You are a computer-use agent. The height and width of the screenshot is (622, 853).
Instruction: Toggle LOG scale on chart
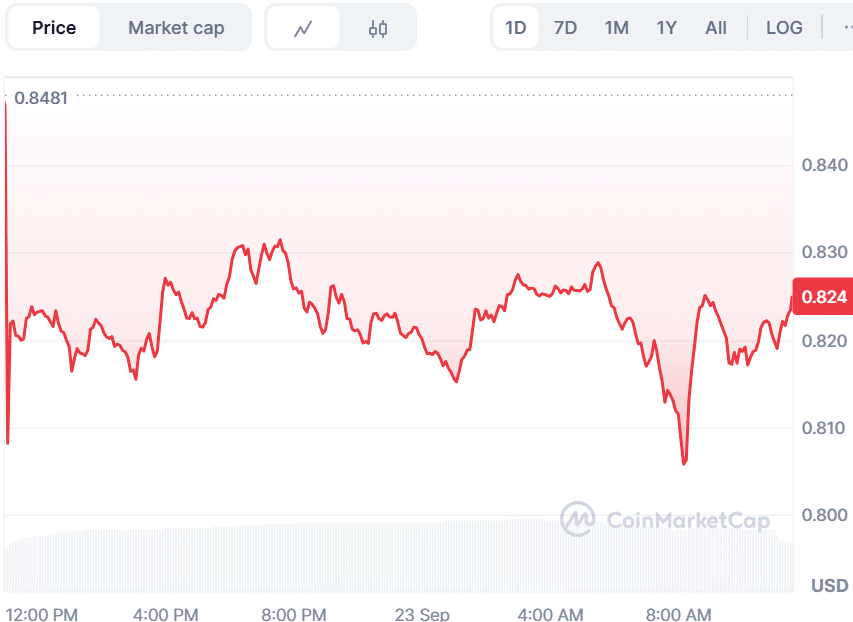tap(784, 28)
